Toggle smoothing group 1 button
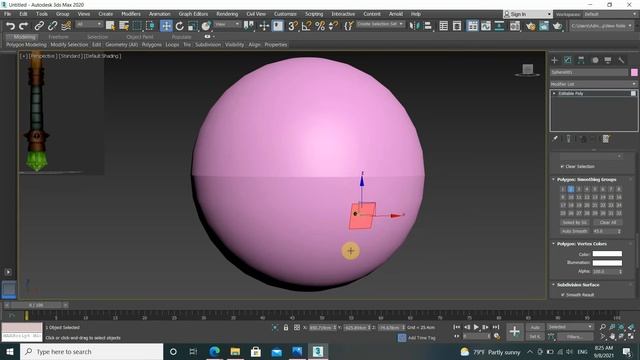640x360 pixels. click(563, 189)
